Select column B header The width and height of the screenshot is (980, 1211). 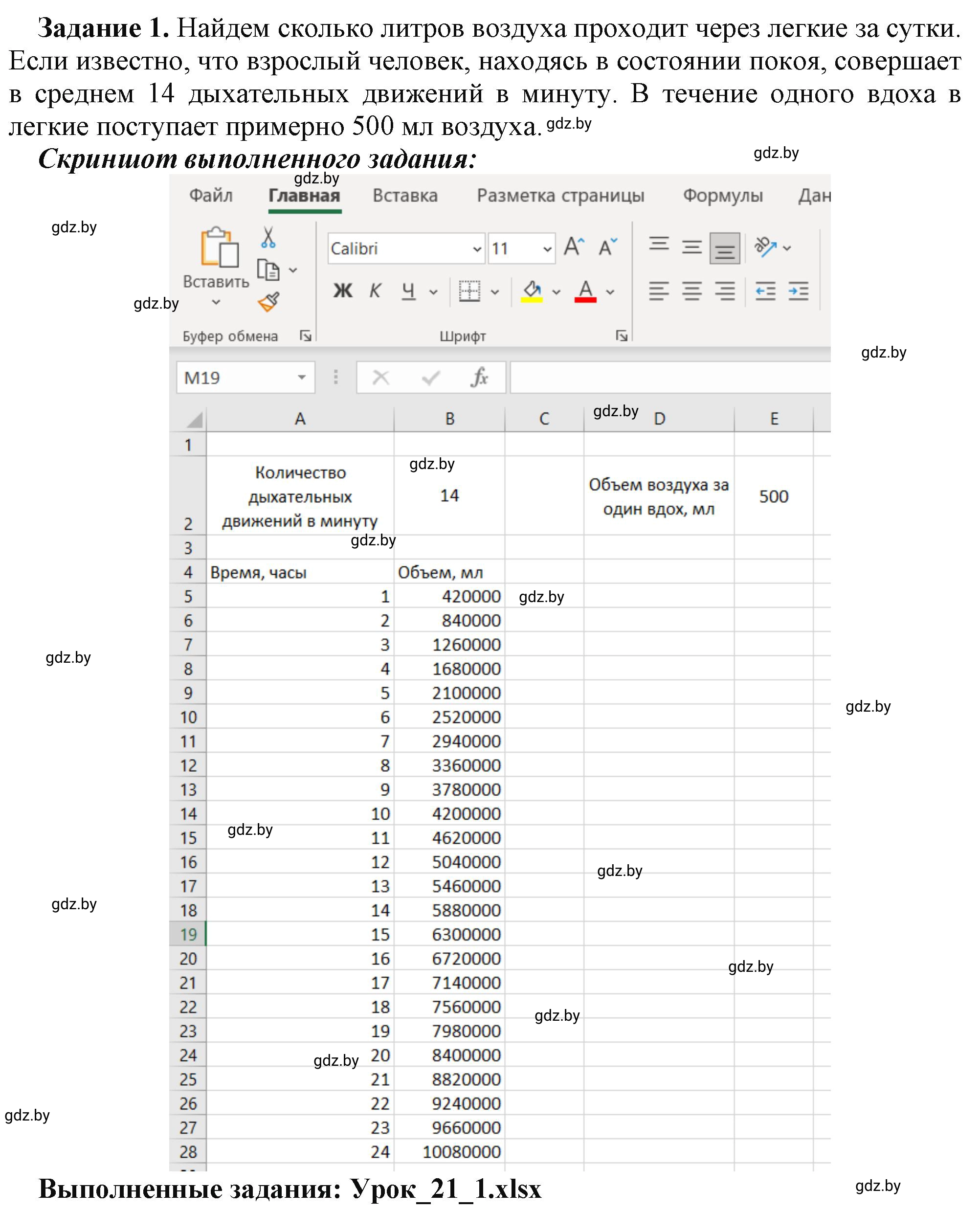coord(449,419)
